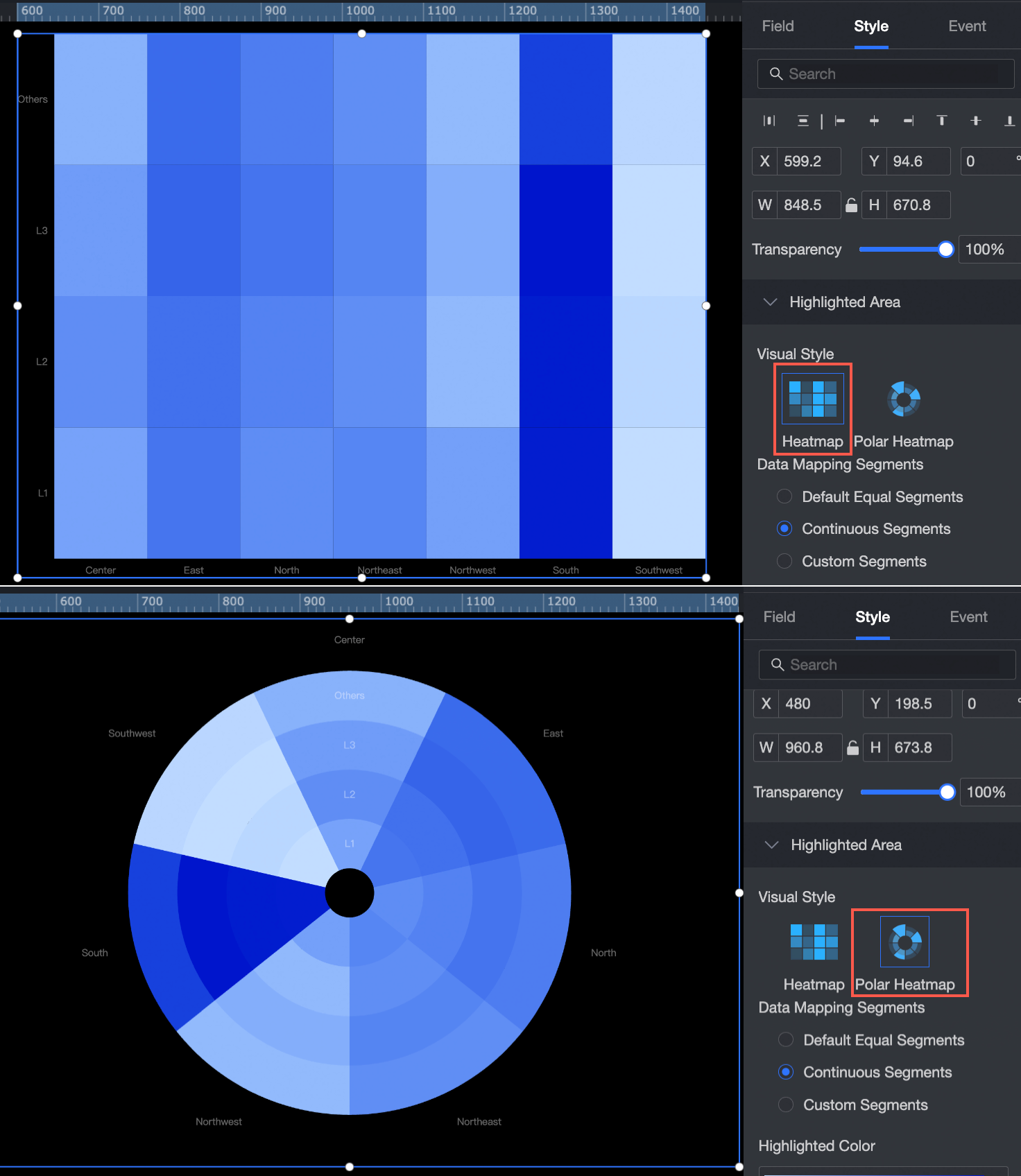Click the transparency 100% box below H 673.8
Image resolution: width=1021 pixels, height=1176 pixels.
pyautogui.click(x=990, y=793)
